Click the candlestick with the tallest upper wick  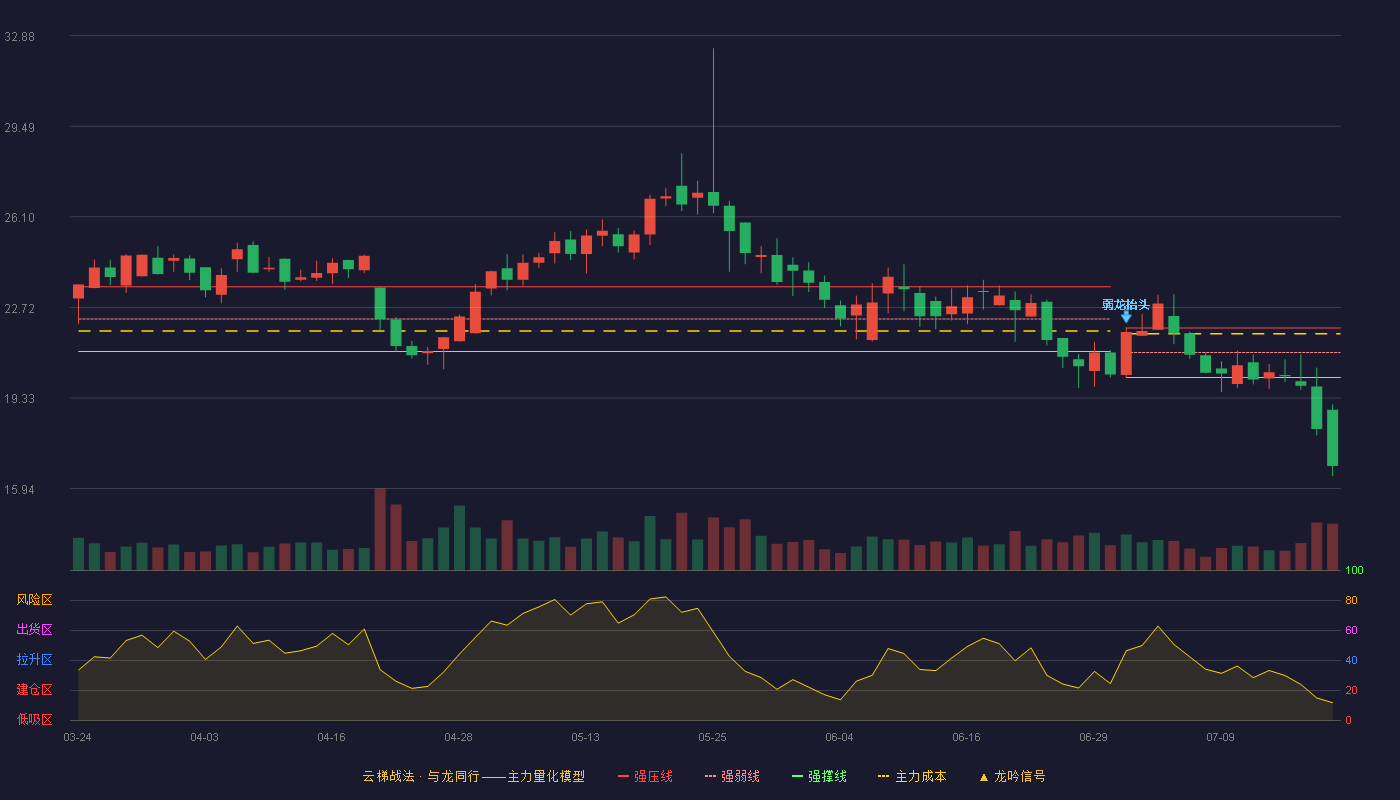pos(713,199)
